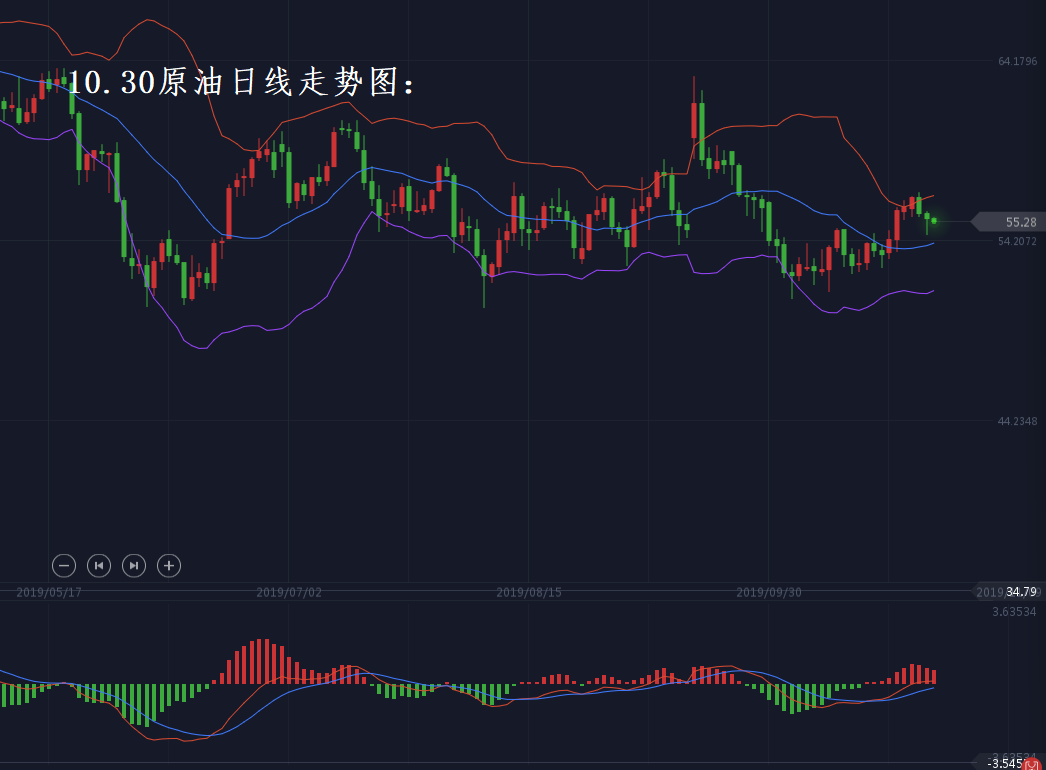Select the -3.545 MACD value tag
This screenshot has height=770, width=1046.
1005,763
